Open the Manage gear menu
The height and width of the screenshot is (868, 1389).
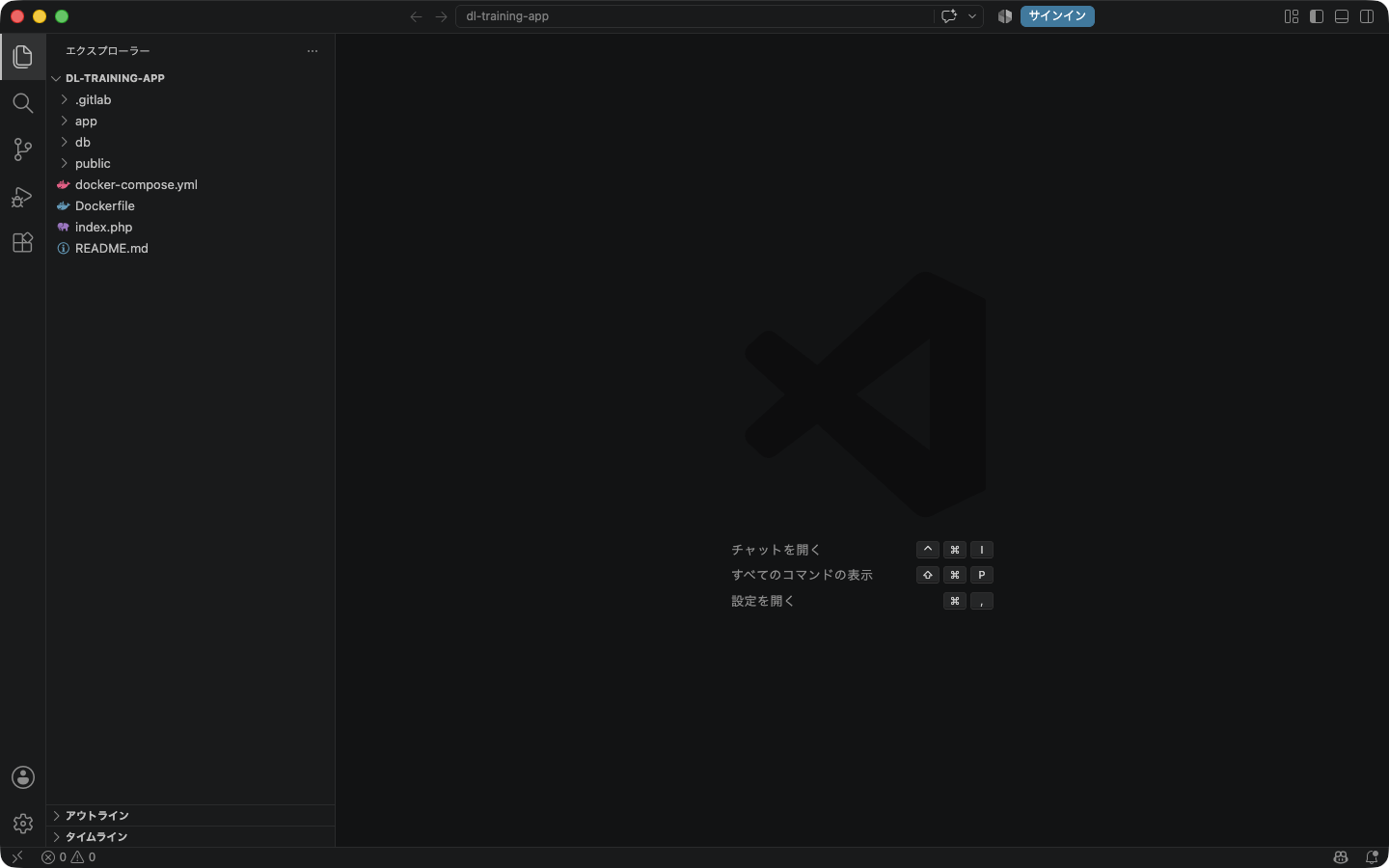pos(23,824)
